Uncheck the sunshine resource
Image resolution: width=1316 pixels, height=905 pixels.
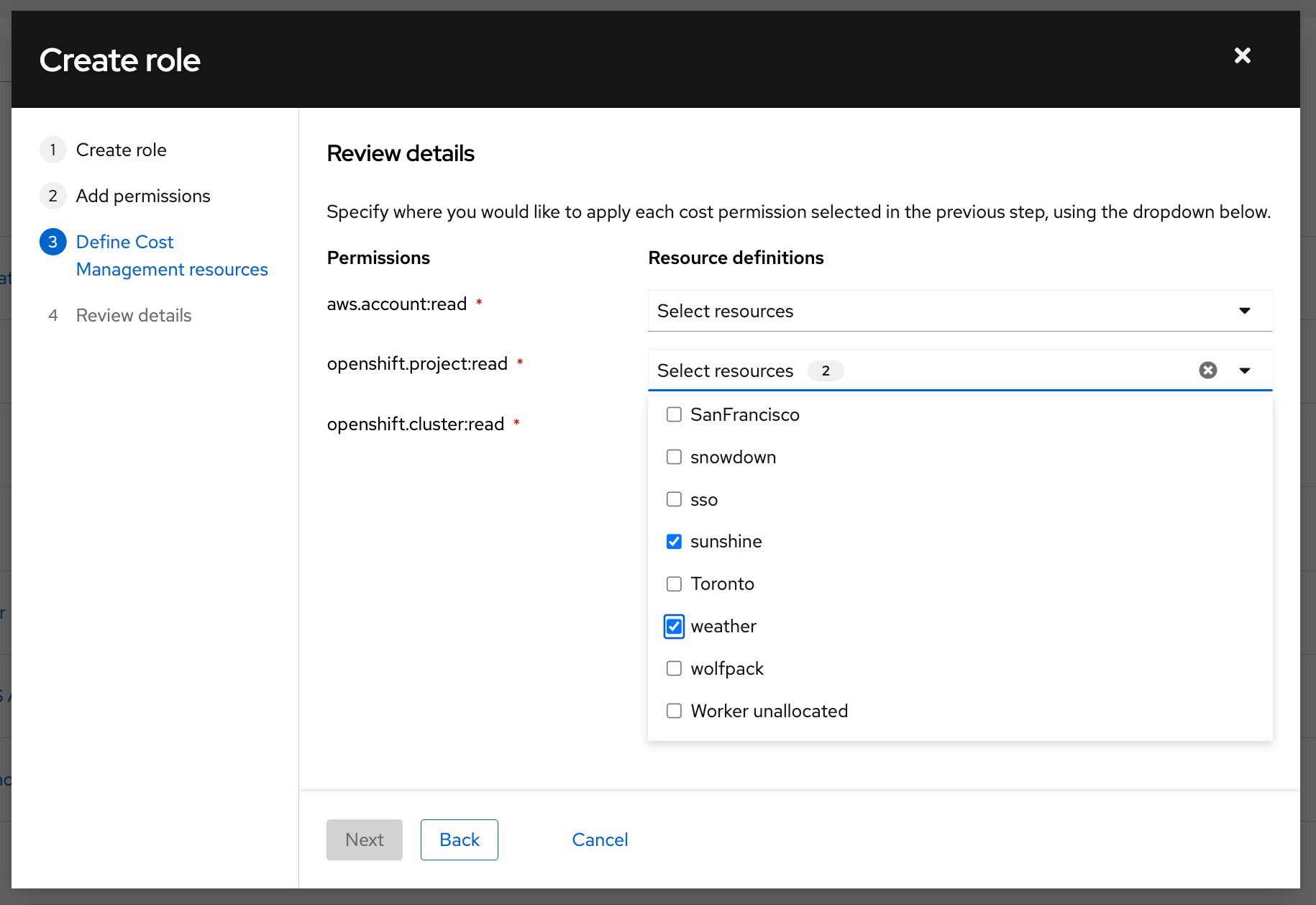(674, 542)
